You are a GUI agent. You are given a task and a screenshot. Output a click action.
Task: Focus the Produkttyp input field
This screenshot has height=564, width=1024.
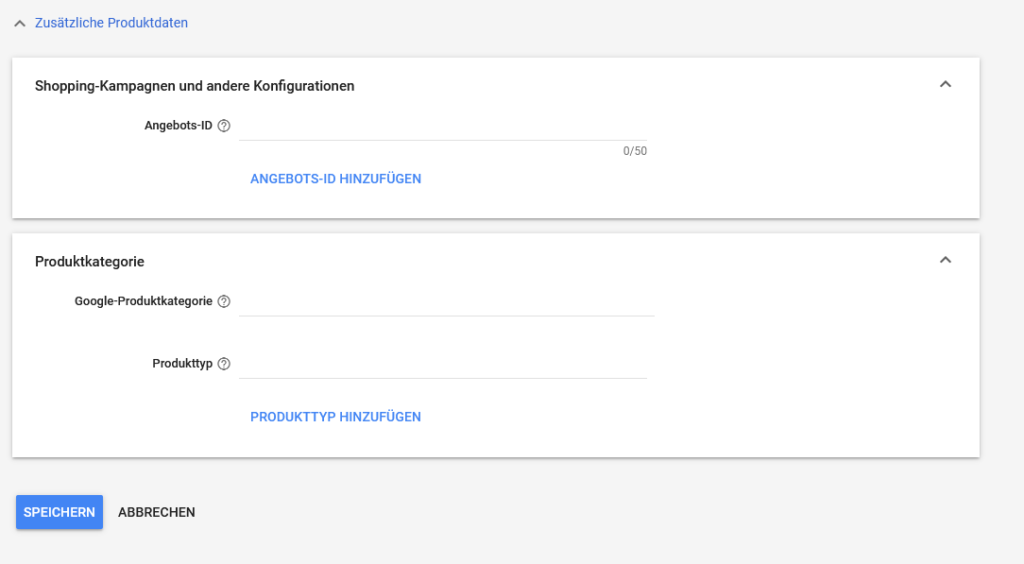[x=443, y=364]
